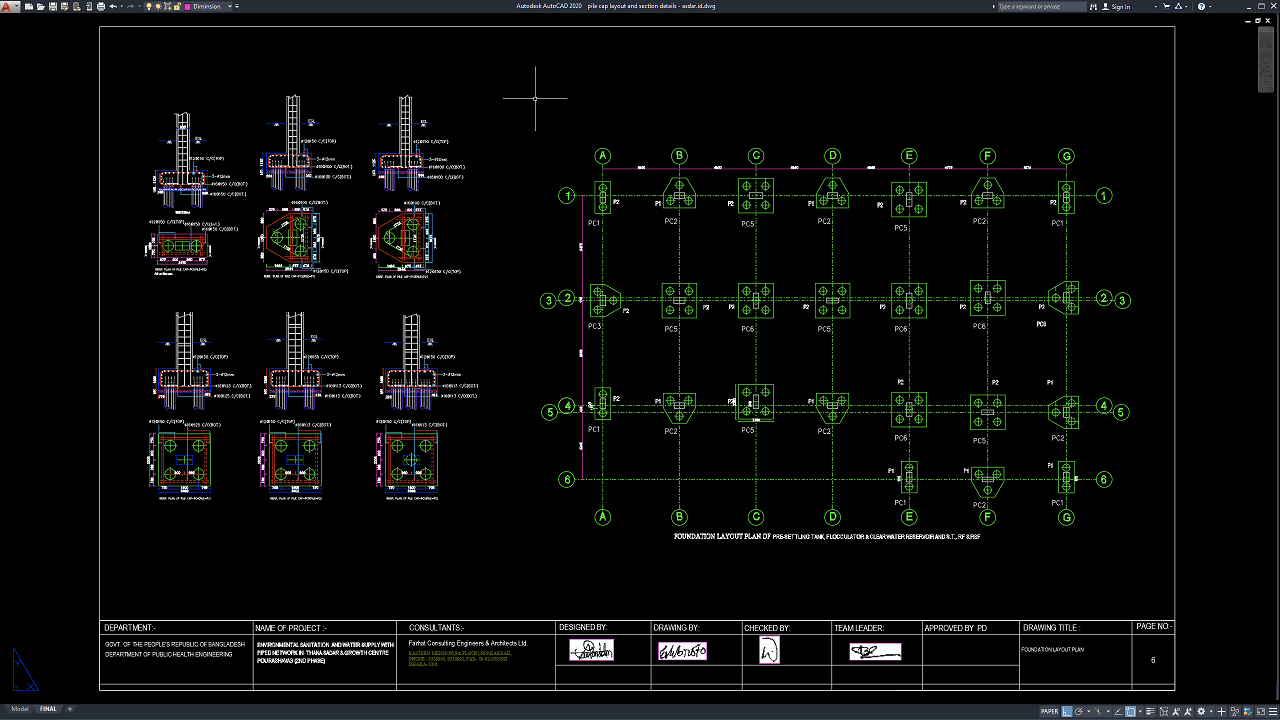Screen dimensions: 1280x720
Task: Click Show annotation objects status icon
Action: [x=1176, y=712]
